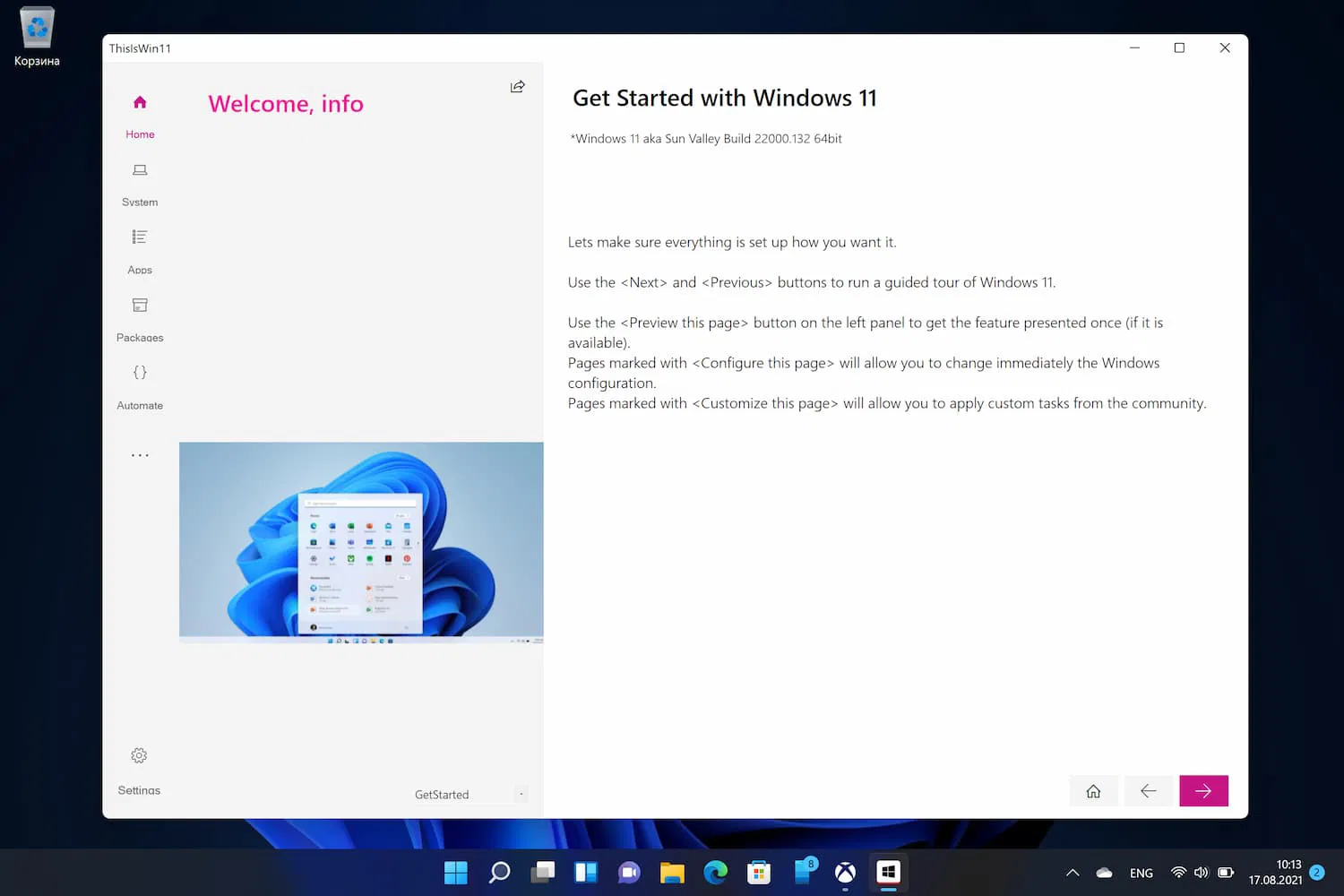Go to home with the house button
1344x896 pixels.
(1093, 790)
